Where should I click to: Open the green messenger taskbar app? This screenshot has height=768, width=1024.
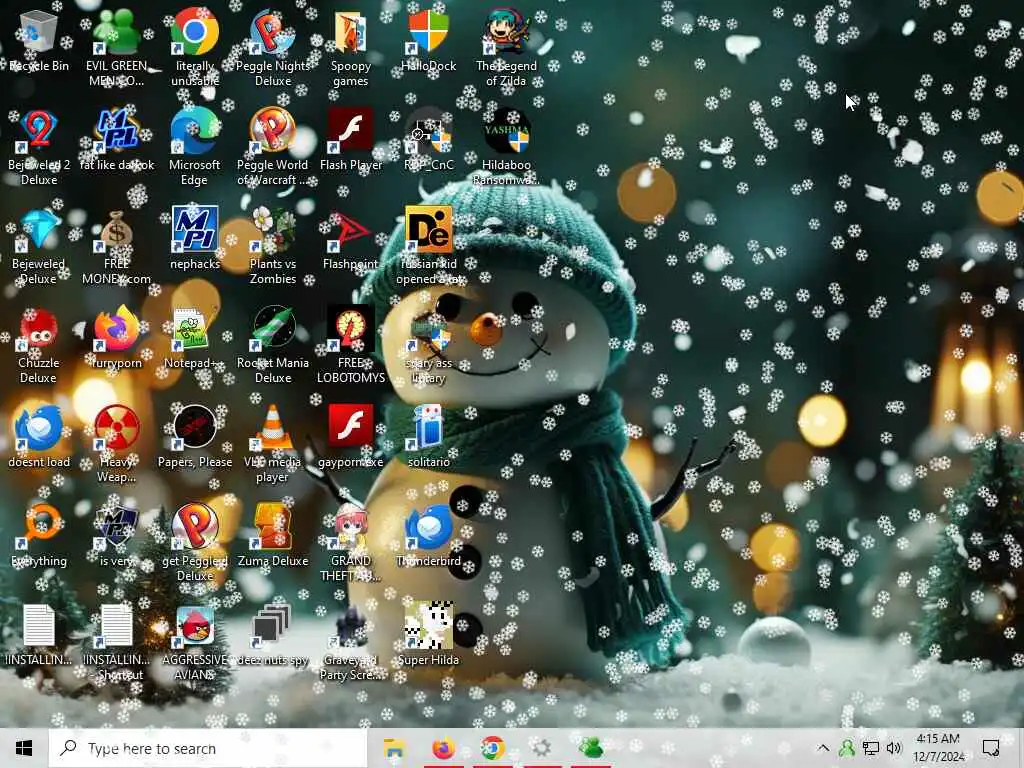(x=591, y=748)
